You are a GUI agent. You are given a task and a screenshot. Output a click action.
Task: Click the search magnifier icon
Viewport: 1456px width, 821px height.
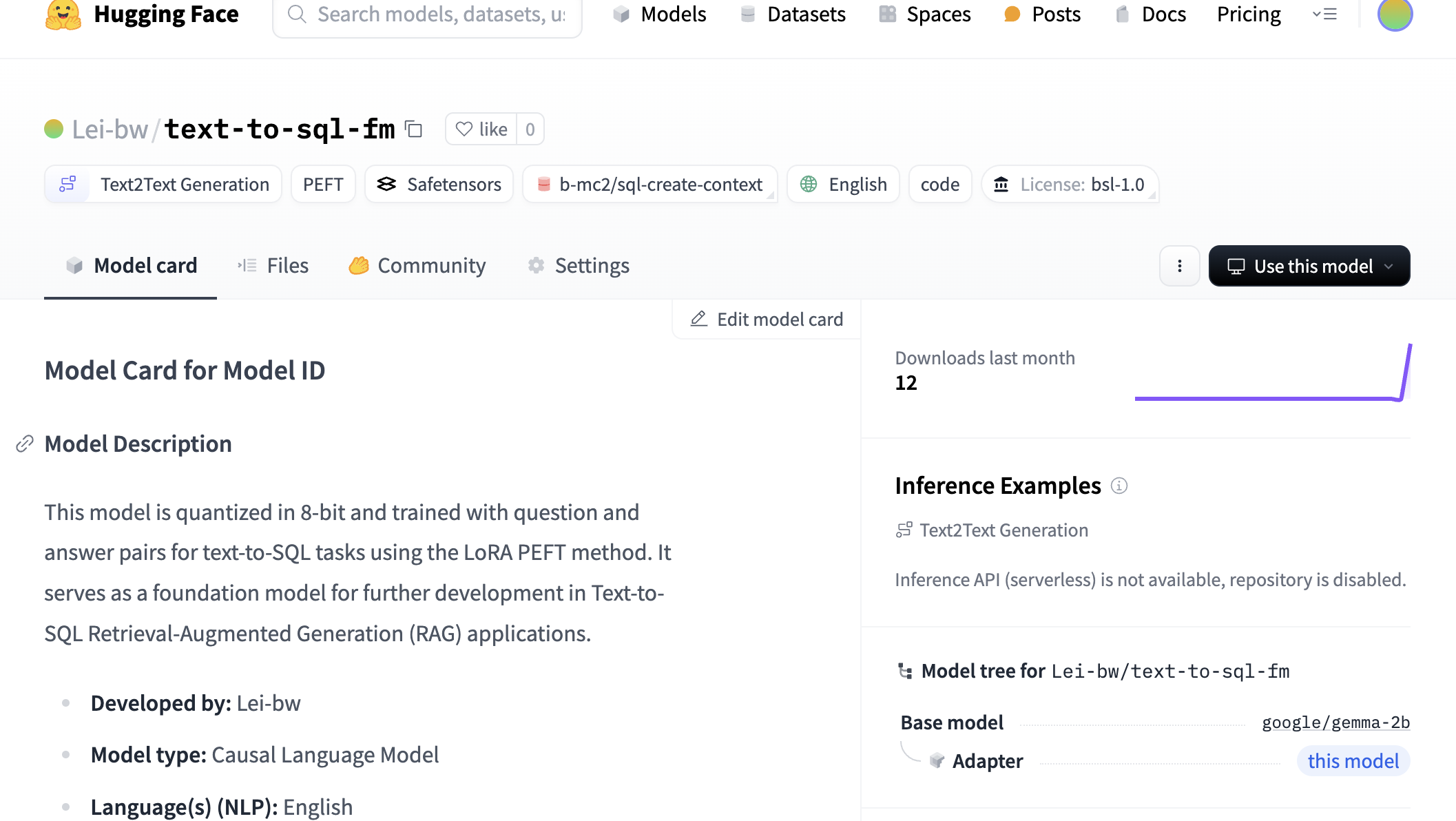click(297, 14)
